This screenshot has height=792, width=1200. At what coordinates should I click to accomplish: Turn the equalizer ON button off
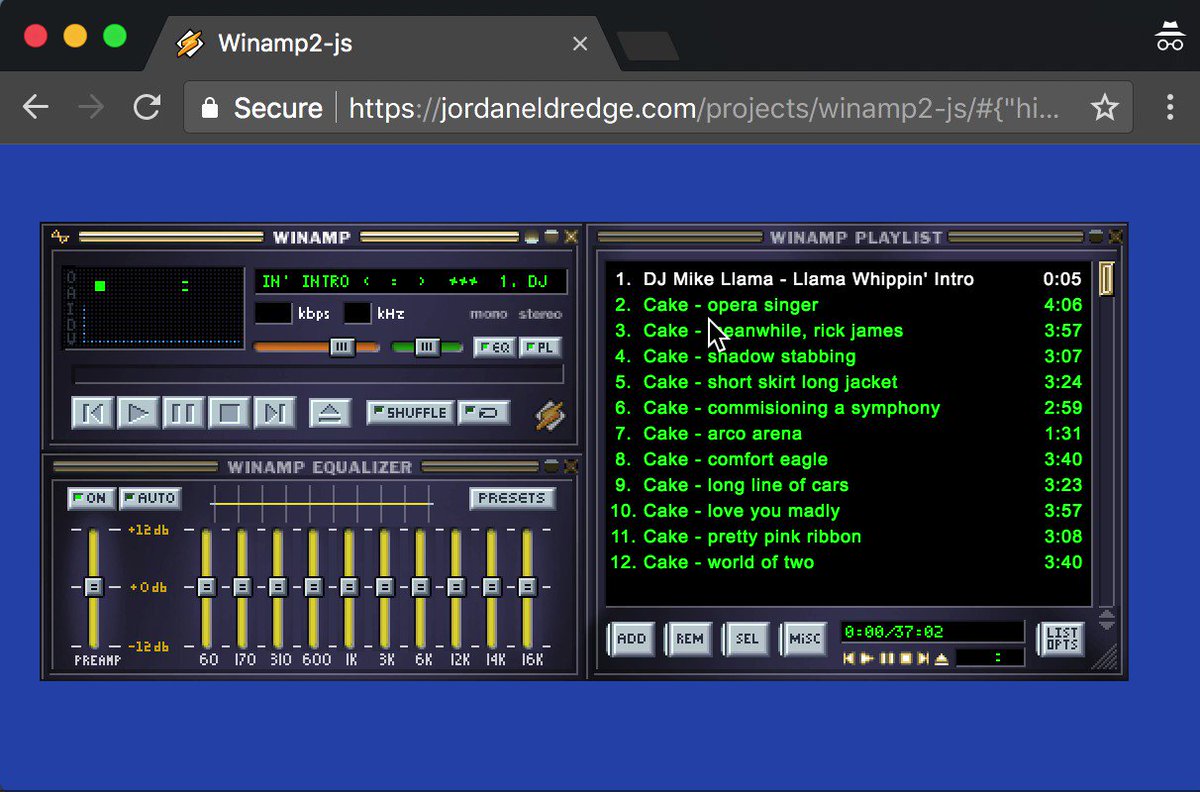90,498
